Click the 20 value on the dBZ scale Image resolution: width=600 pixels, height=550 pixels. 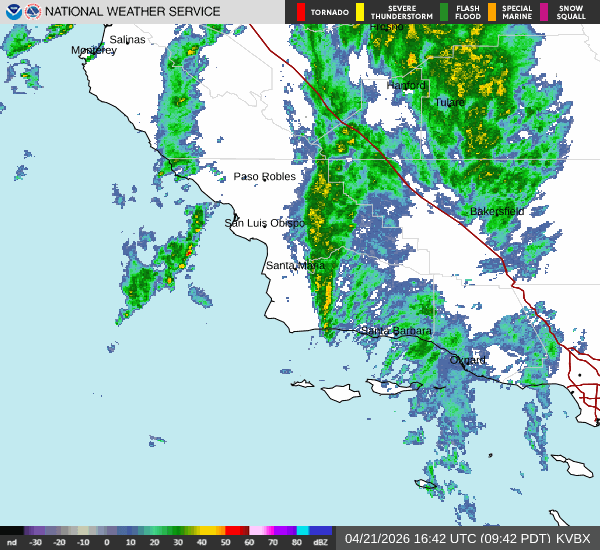(154, 542)
